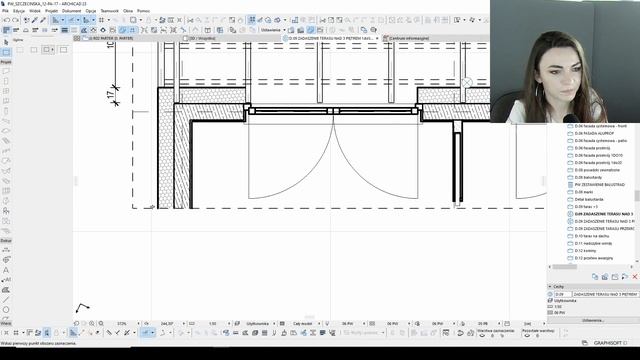
Task: Toggle lock for Warstwa zaznaczenia
Action: point(493,336)
